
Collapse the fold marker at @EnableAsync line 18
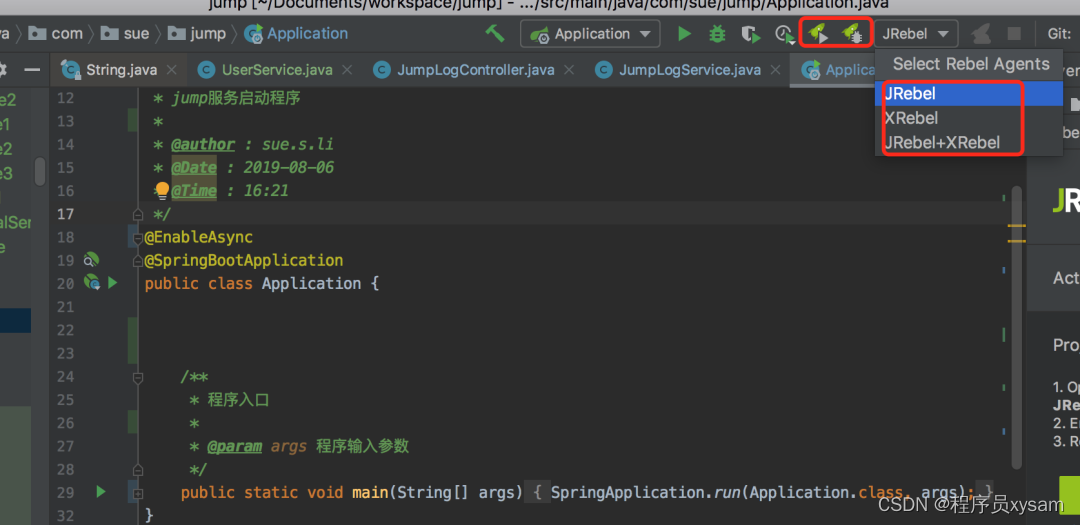click(138, 238)
